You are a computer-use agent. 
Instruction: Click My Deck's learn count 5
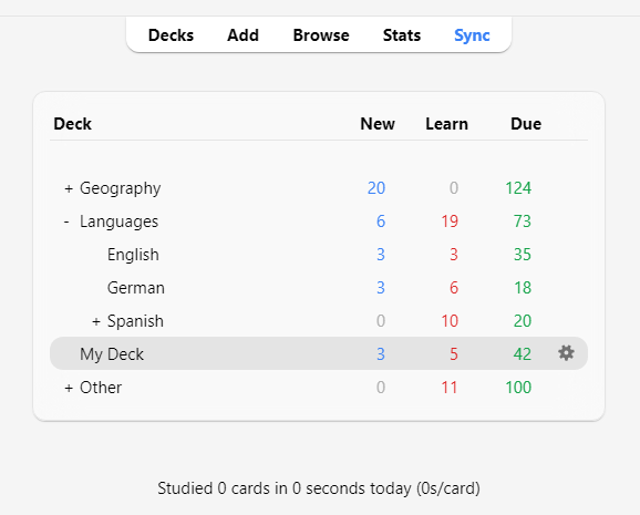(454, 354)
